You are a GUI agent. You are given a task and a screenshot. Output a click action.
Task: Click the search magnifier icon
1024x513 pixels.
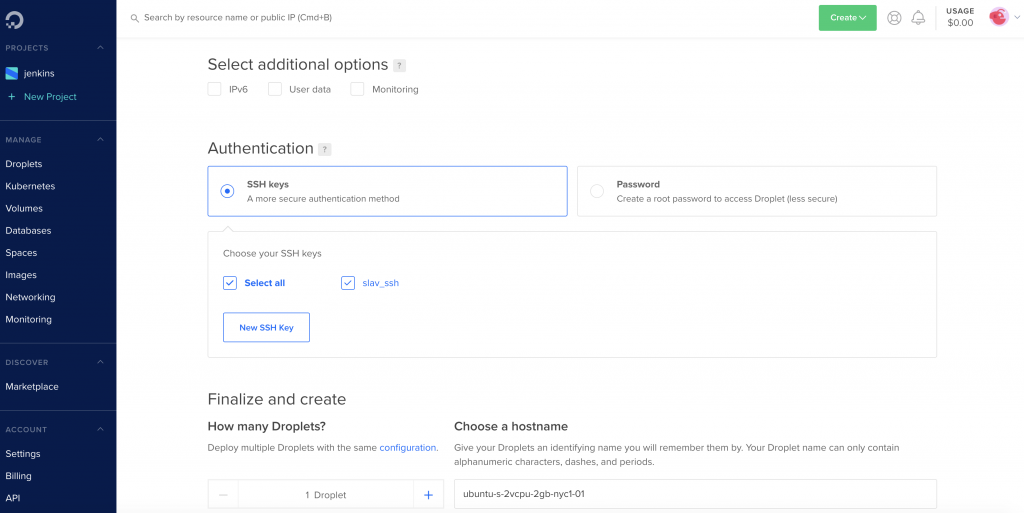coord(135,18)
